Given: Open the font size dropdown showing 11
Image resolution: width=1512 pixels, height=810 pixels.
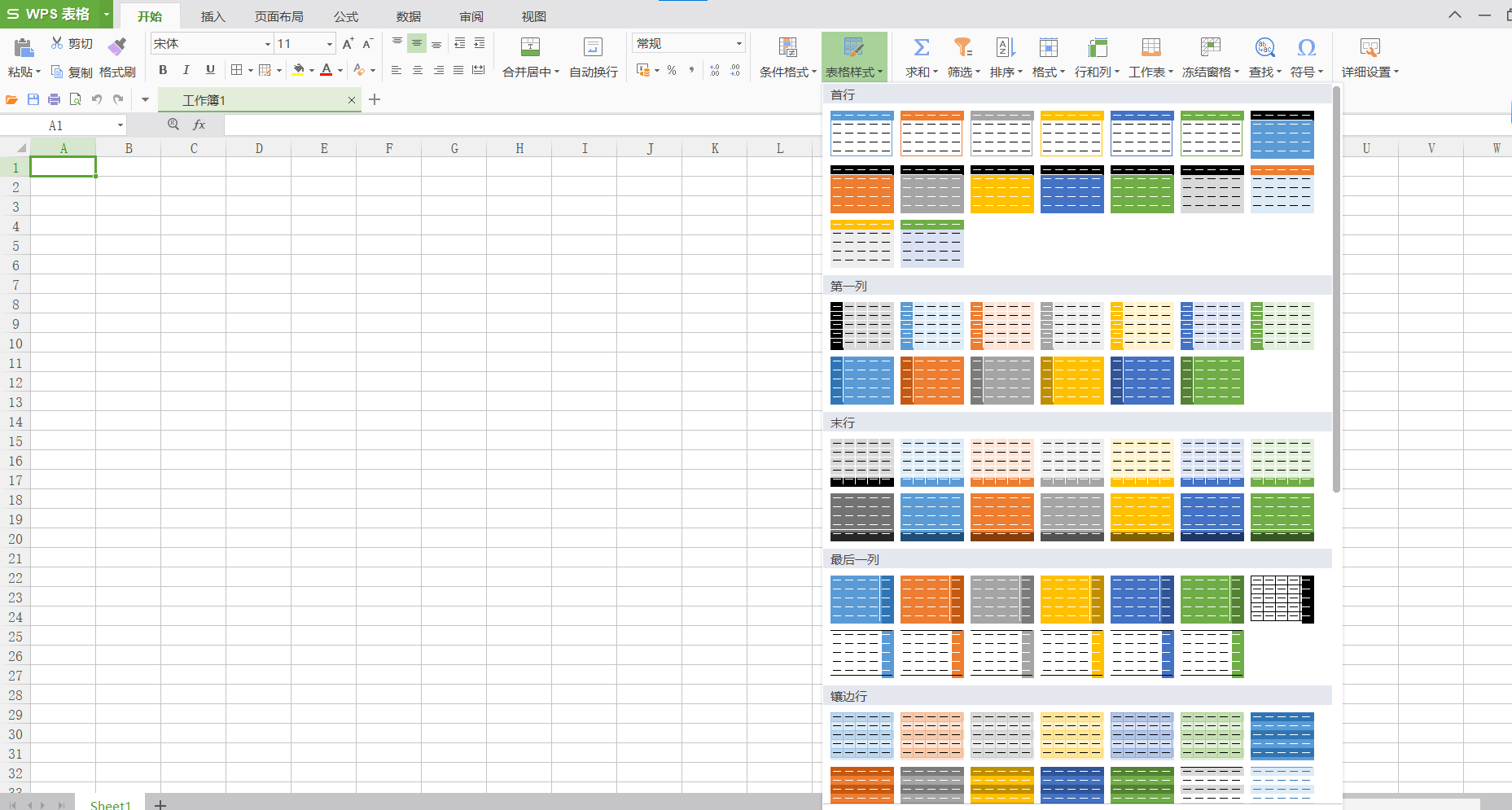Looking at the screenshot, I should pyautogui.click(x=329, y=44).
